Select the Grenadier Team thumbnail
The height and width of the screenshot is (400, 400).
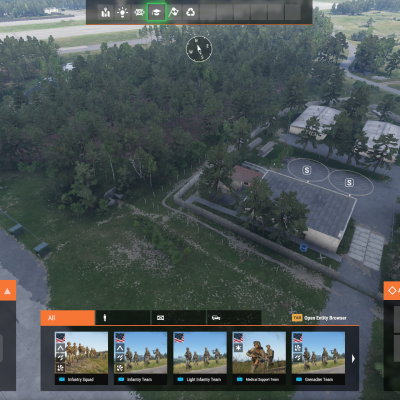(318, 358)
